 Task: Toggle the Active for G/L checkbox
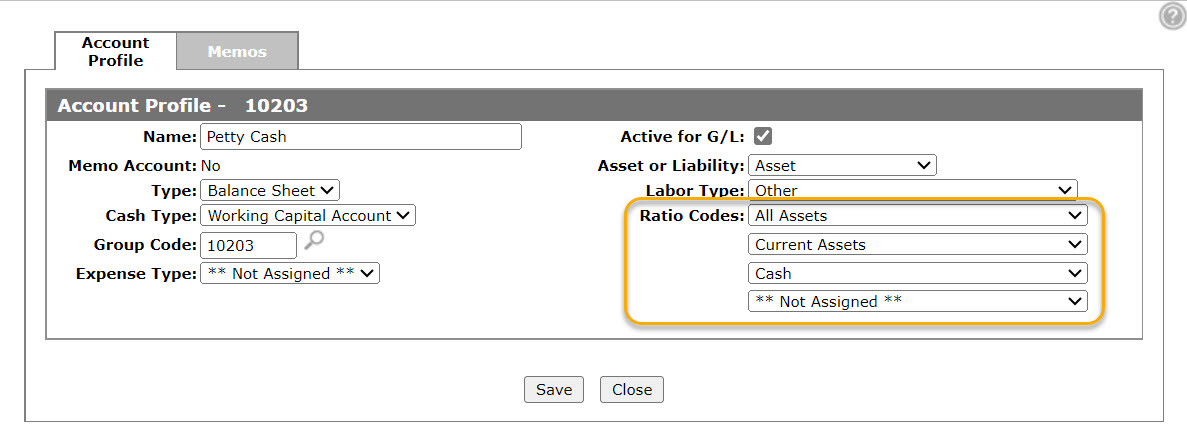point(763,136)
